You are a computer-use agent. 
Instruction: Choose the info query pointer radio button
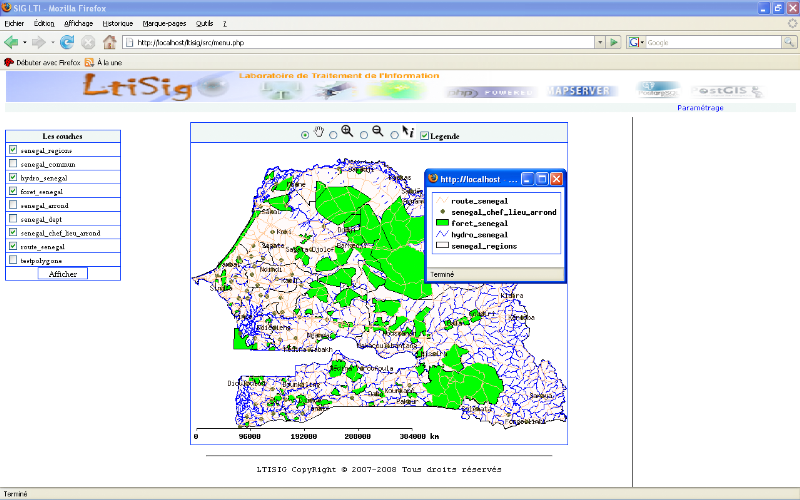pos(395,135)
